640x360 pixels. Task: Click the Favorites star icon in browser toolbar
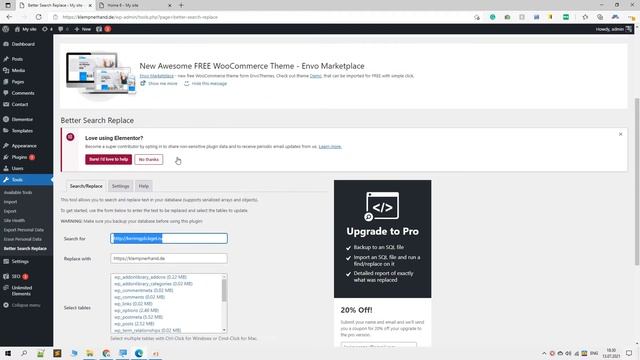[x=585, y=17]
